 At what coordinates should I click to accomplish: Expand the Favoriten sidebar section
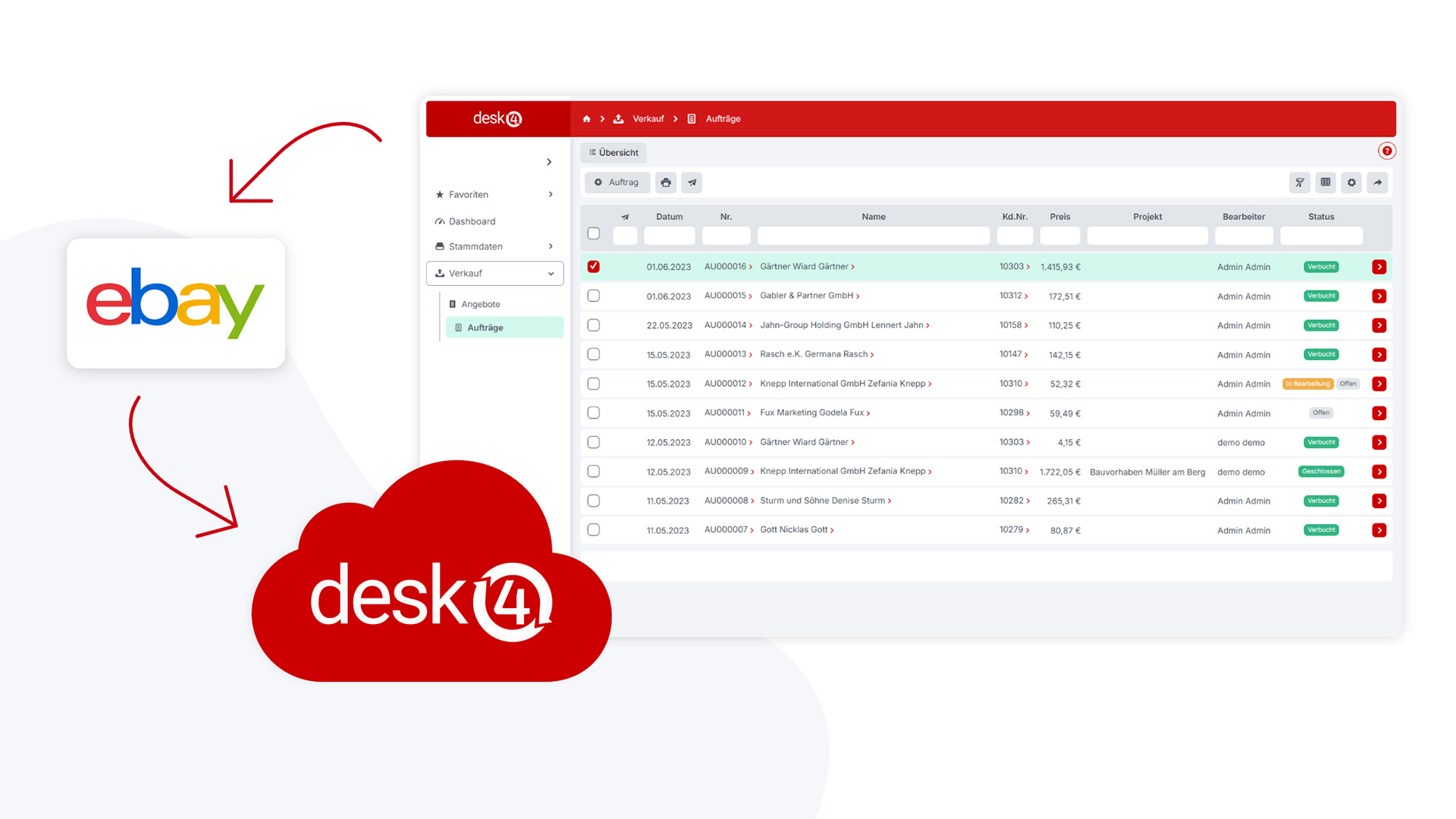pos(551,195)
